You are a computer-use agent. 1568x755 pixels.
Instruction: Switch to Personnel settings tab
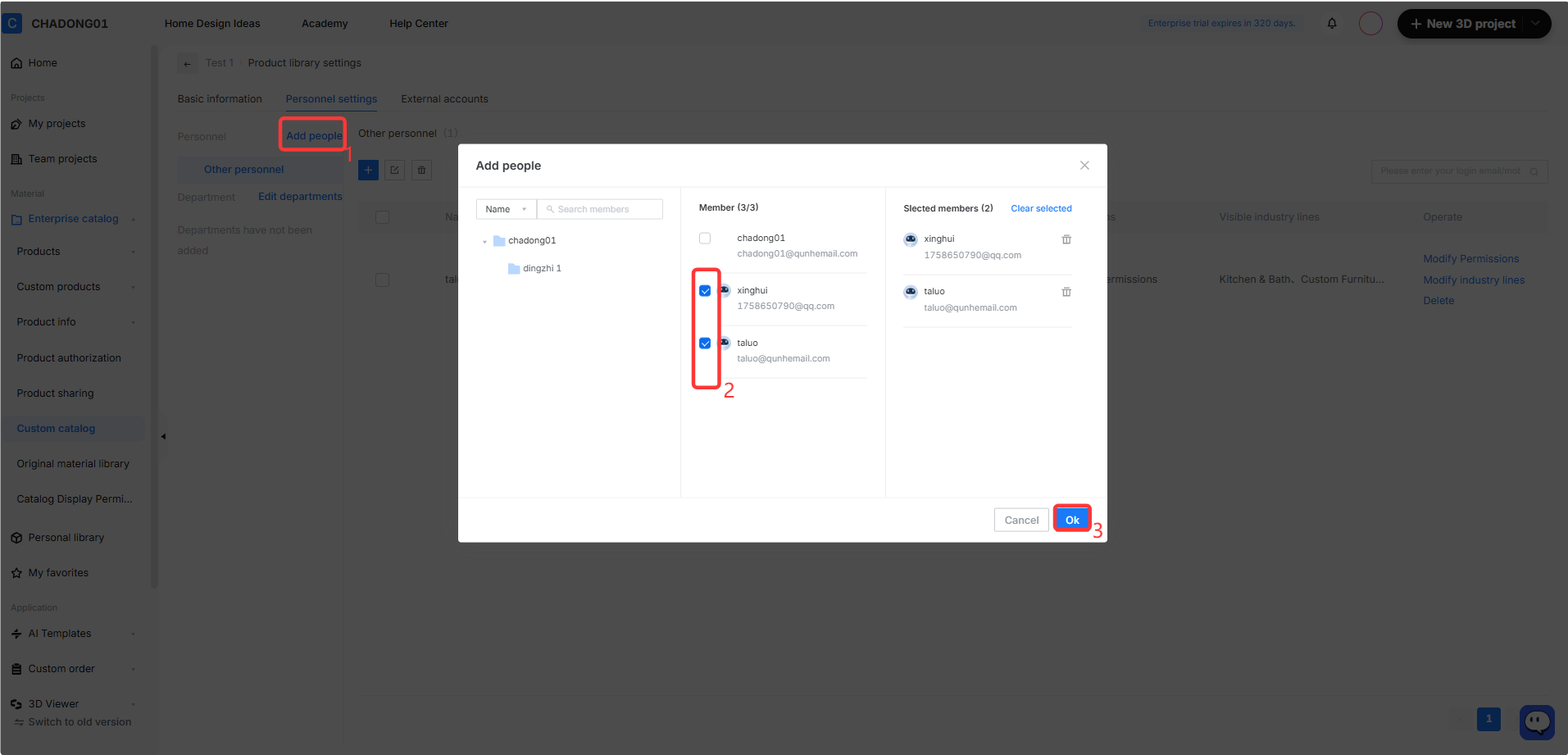click(x=331, y=99)
